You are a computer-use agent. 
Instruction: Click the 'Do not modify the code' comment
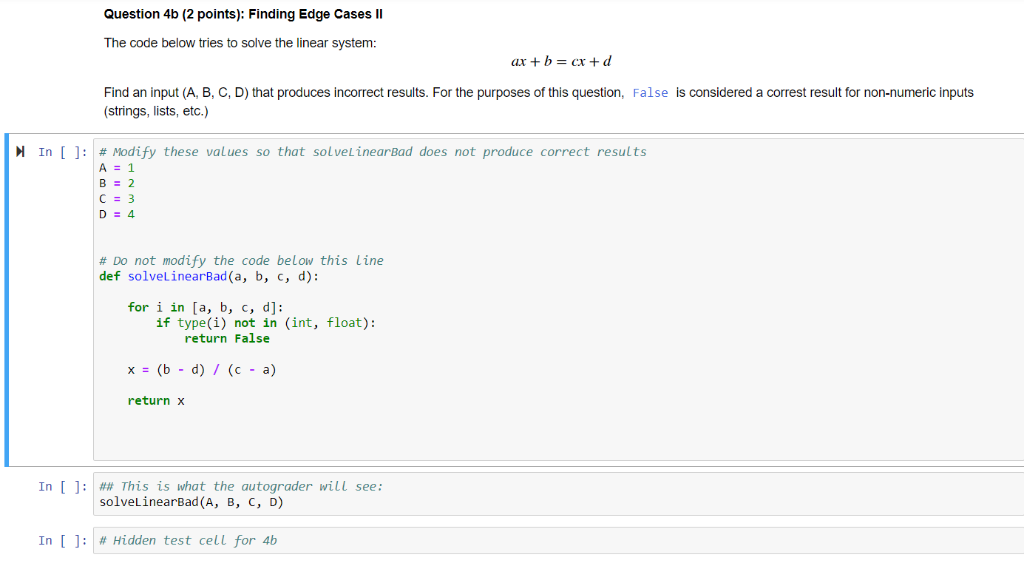point(241,260)
